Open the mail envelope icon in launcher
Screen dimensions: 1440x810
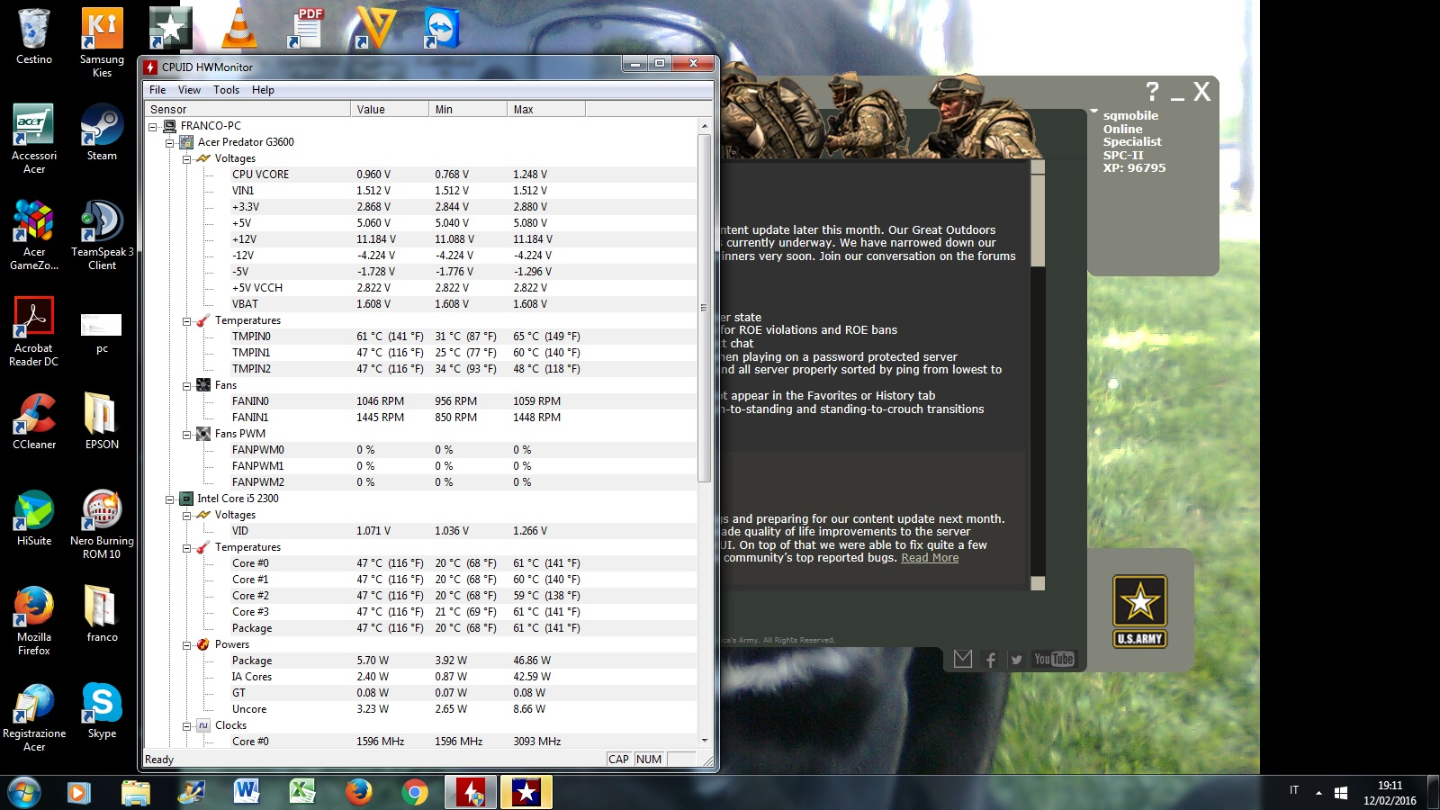pos(962,659)
